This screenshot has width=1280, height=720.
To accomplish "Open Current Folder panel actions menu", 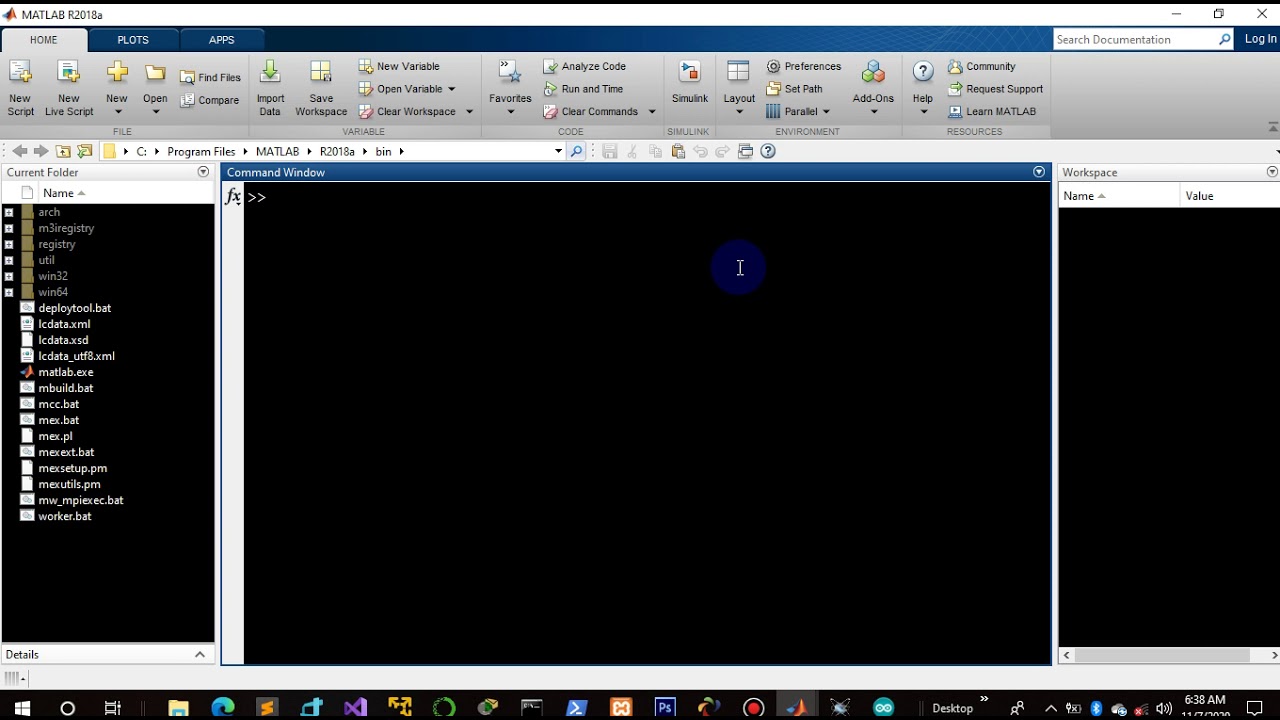I will (203, 172).
